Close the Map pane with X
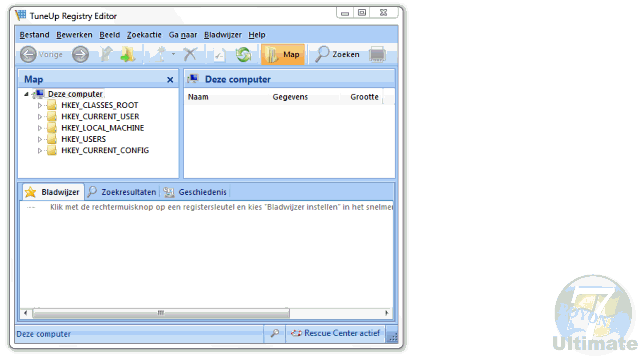 click(x=170, y=80)
